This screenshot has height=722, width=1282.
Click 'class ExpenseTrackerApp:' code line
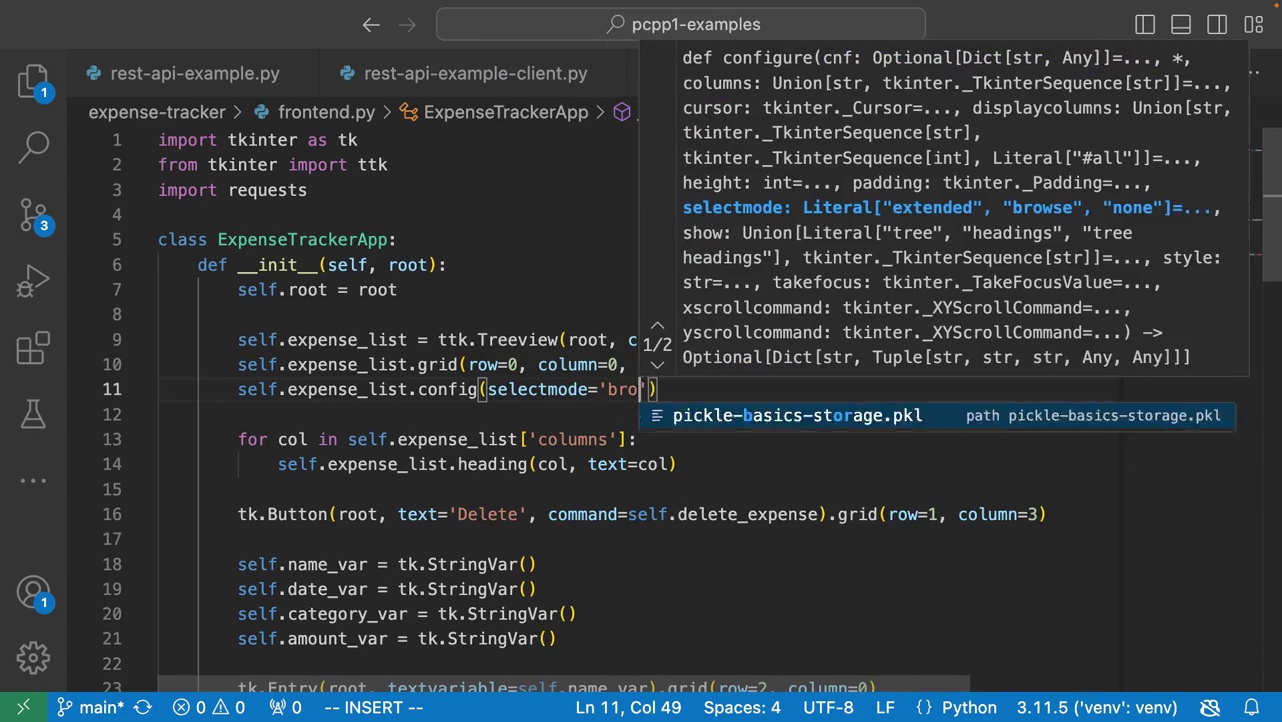click(277, 239)
